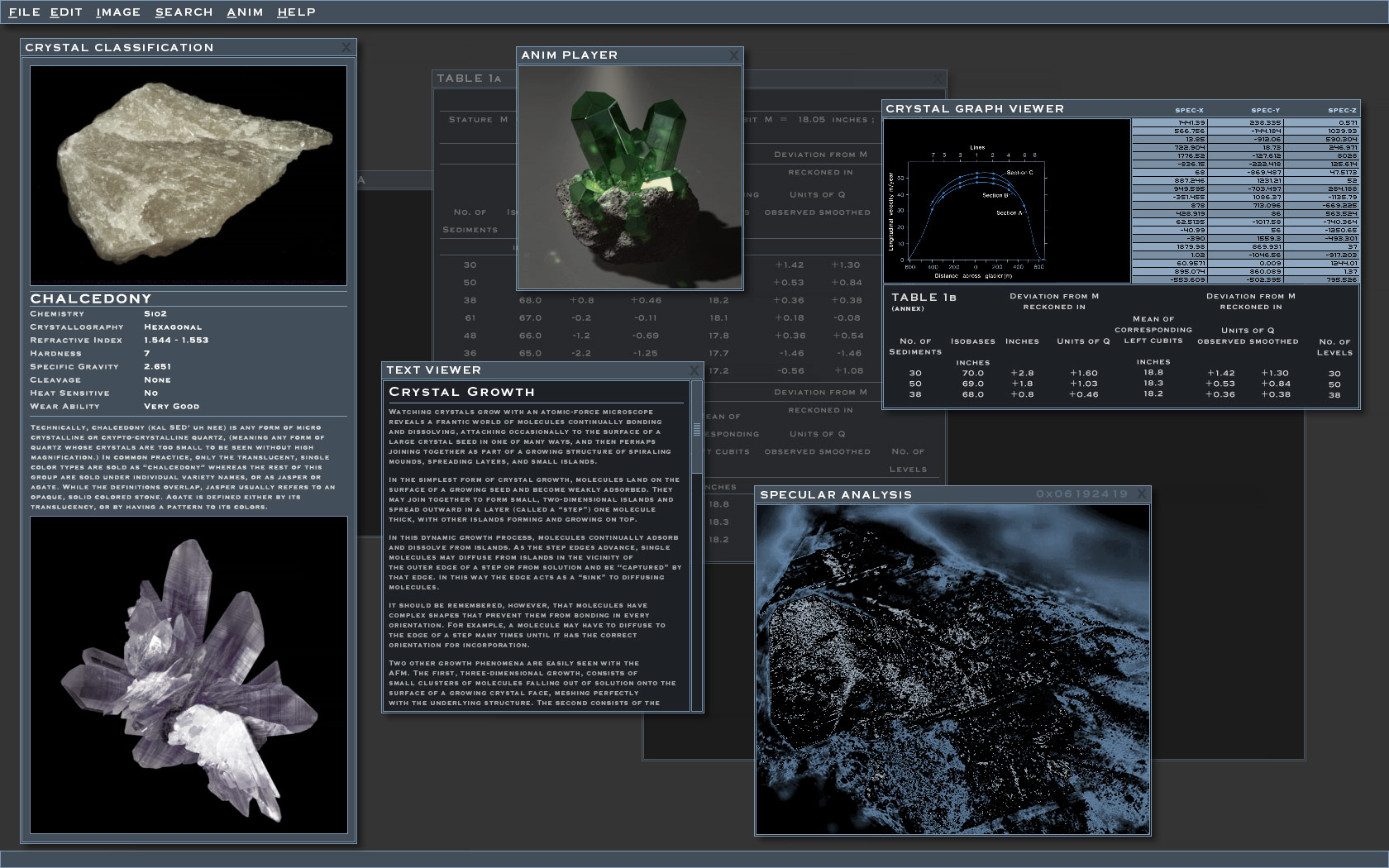Open the Image menu

118,12
